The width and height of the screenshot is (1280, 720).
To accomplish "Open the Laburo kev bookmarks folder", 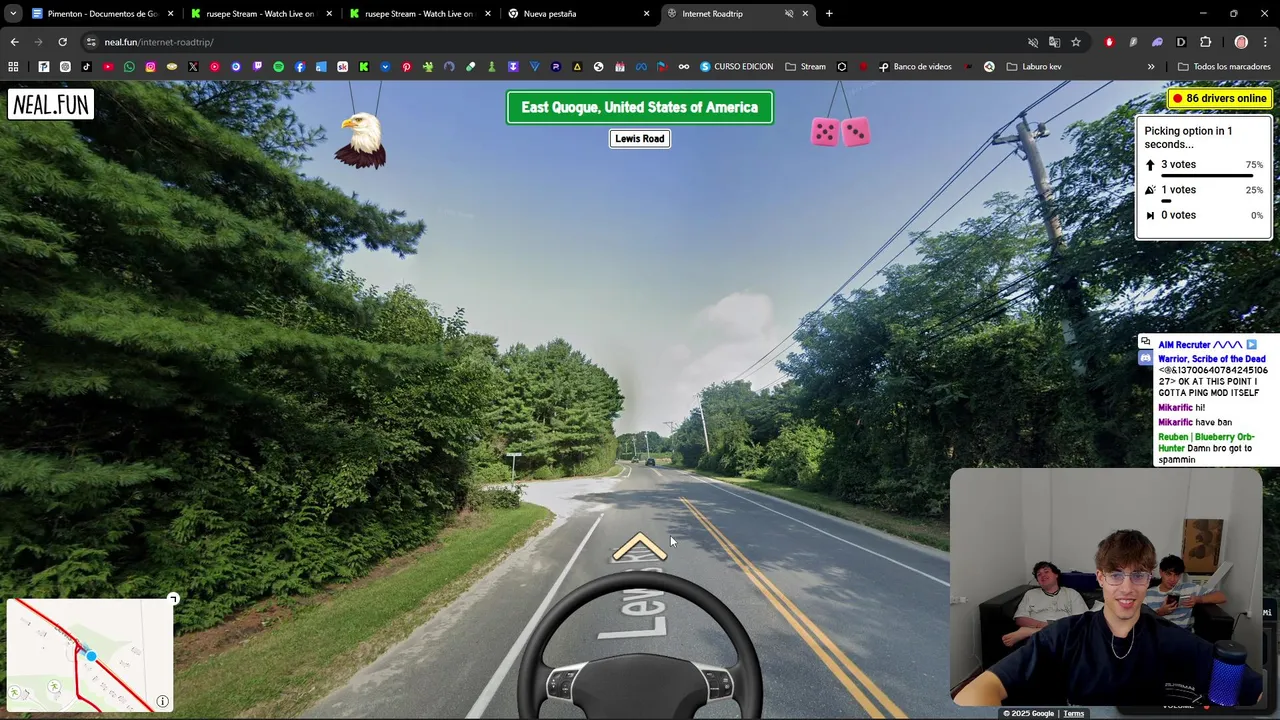I will 1034,67.
